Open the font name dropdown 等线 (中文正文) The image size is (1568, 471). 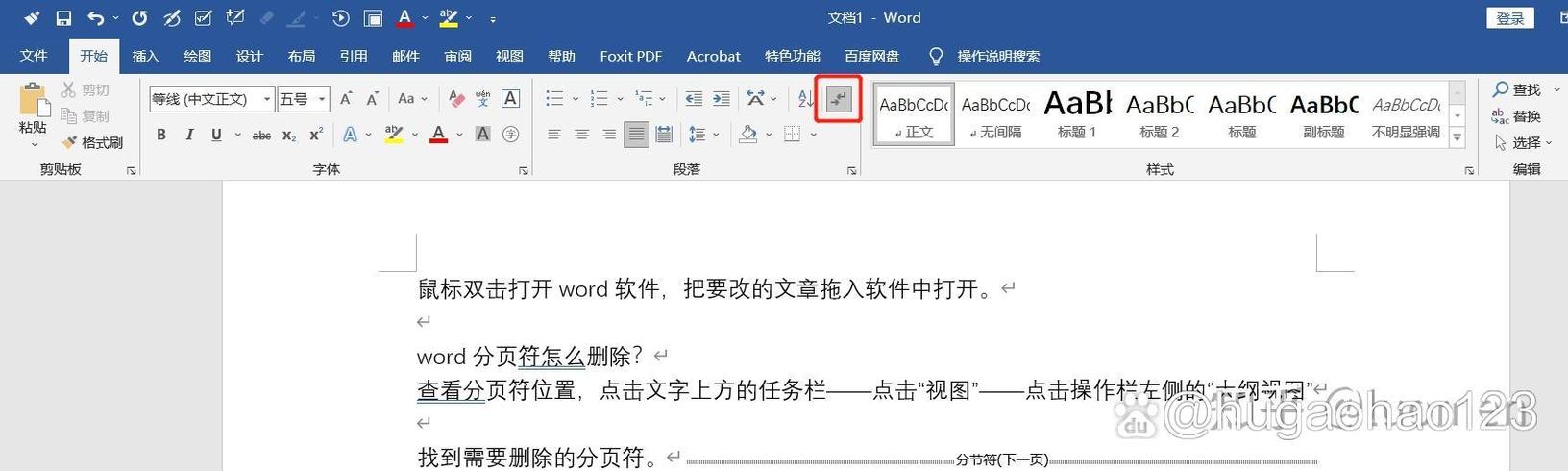tap(266, 99)
